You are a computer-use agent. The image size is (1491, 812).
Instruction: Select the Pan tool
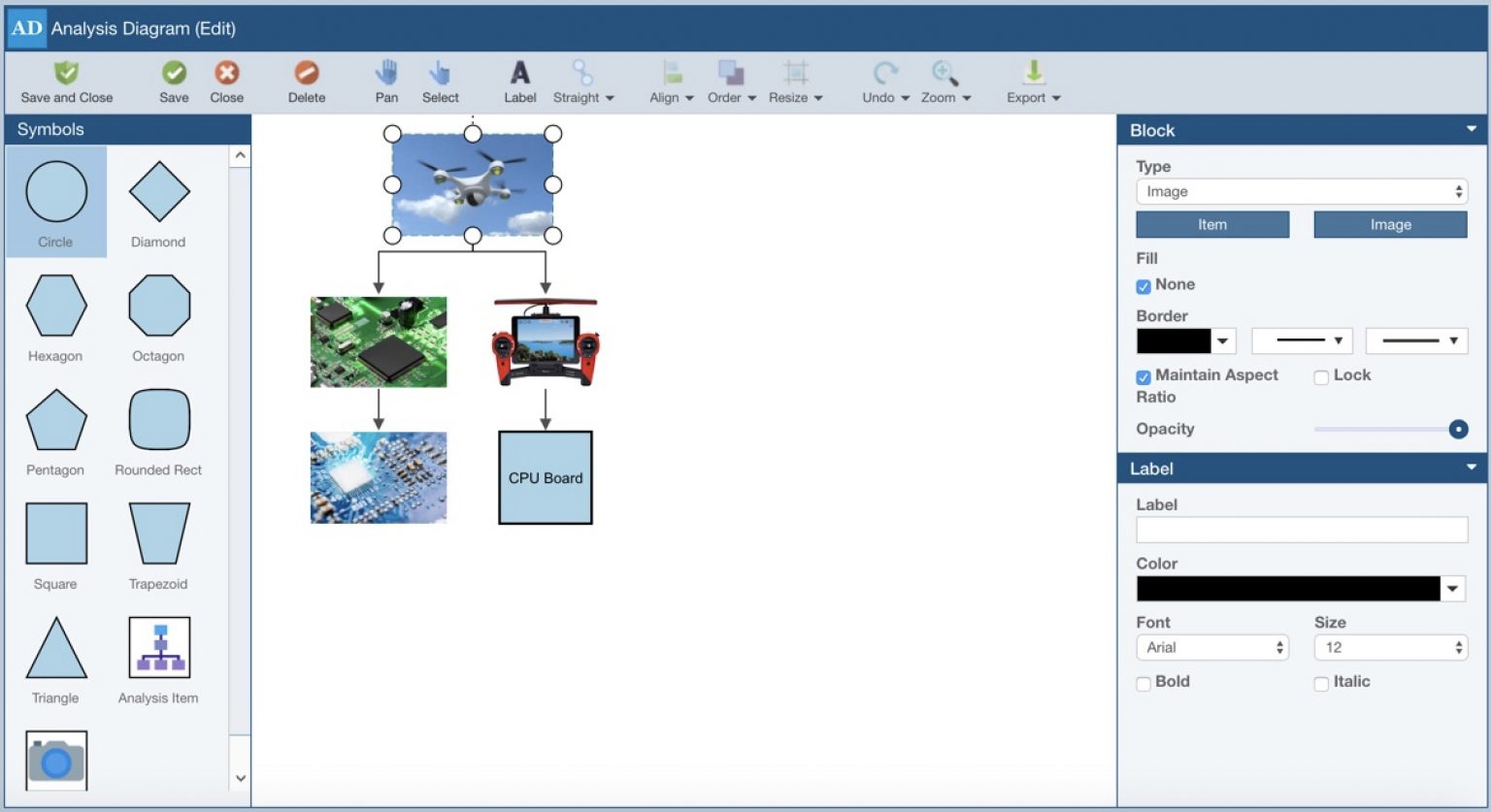click(385, 81)
